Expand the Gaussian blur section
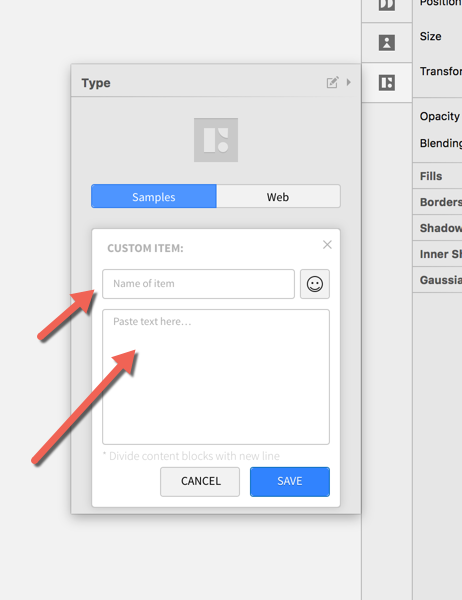This screenshot has width=462, height=600. pyautogui.click(x=437, y=280)
